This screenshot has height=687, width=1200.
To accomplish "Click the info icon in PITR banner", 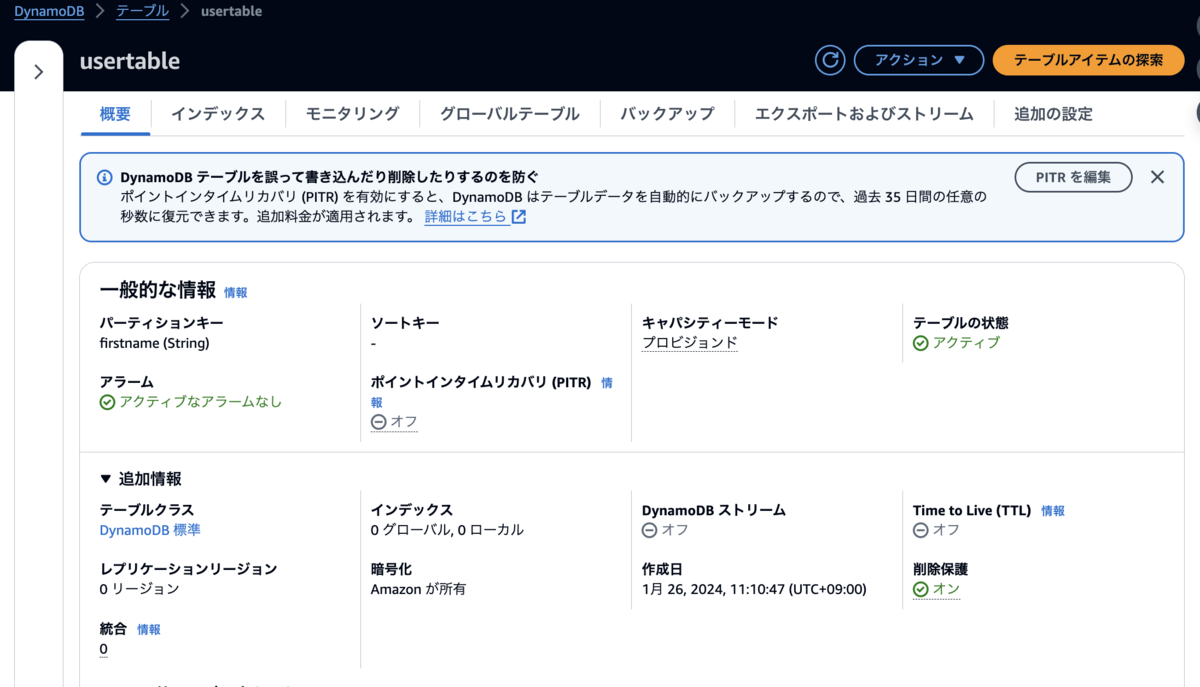I will point(105,177).
